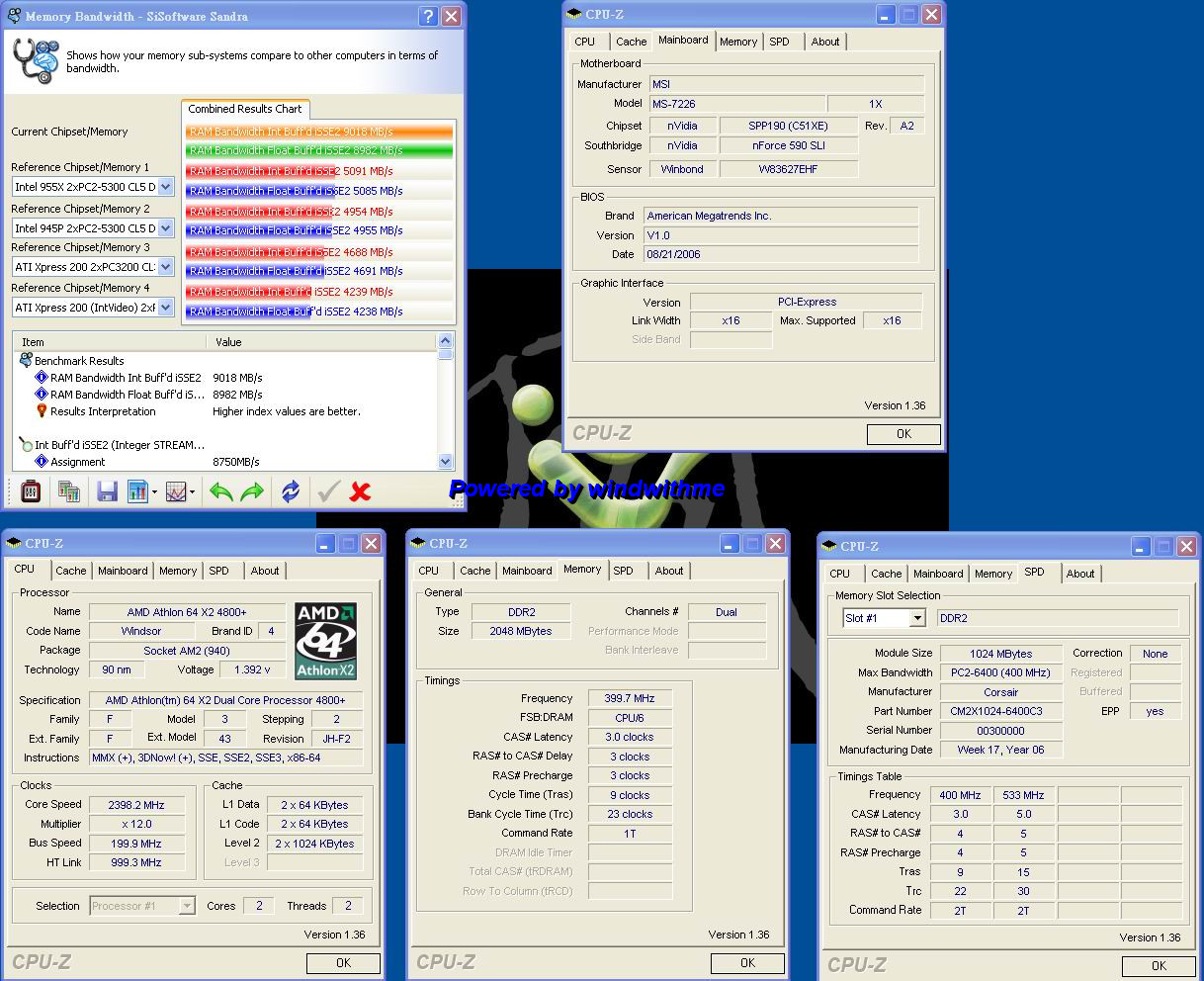Click the copy results icon in Sandra toolbar

click(x=69, y=490)
